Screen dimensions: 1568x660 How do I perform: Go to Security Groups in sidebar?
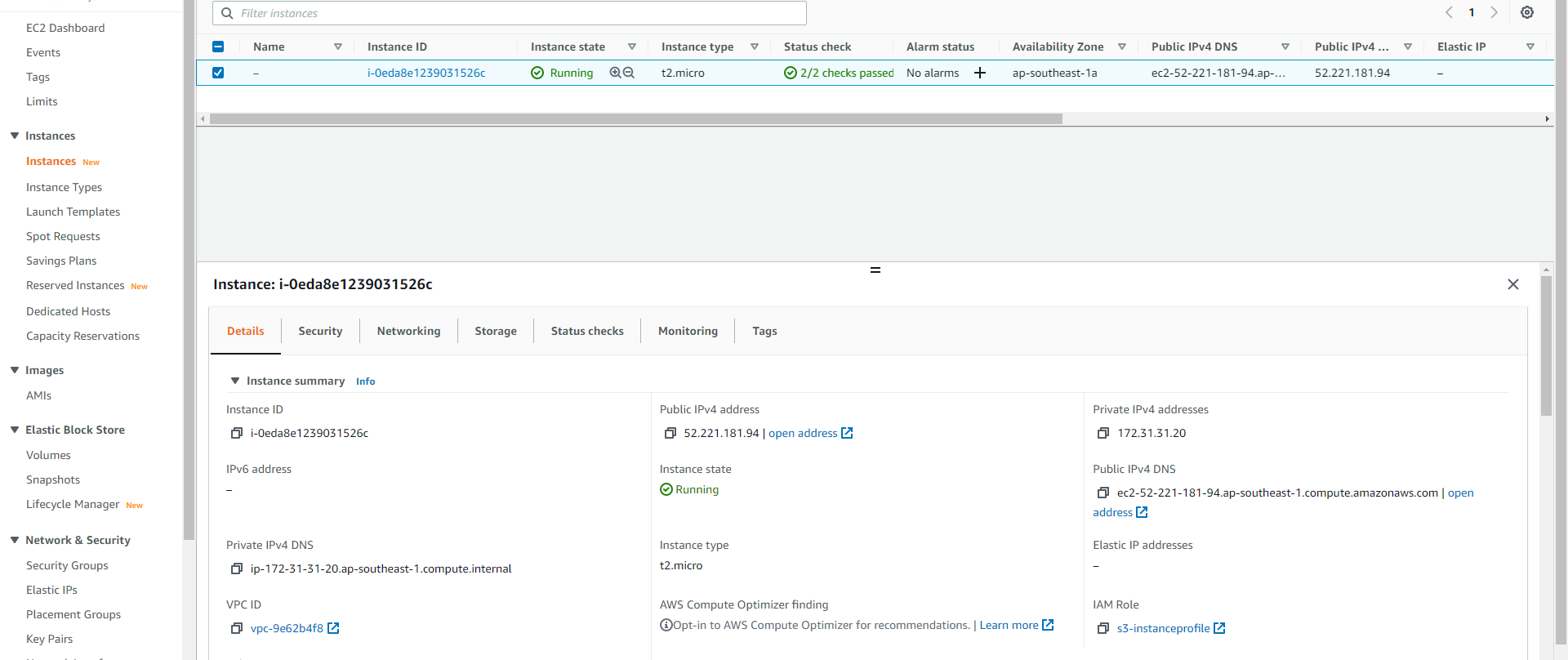tap(67, 565)
